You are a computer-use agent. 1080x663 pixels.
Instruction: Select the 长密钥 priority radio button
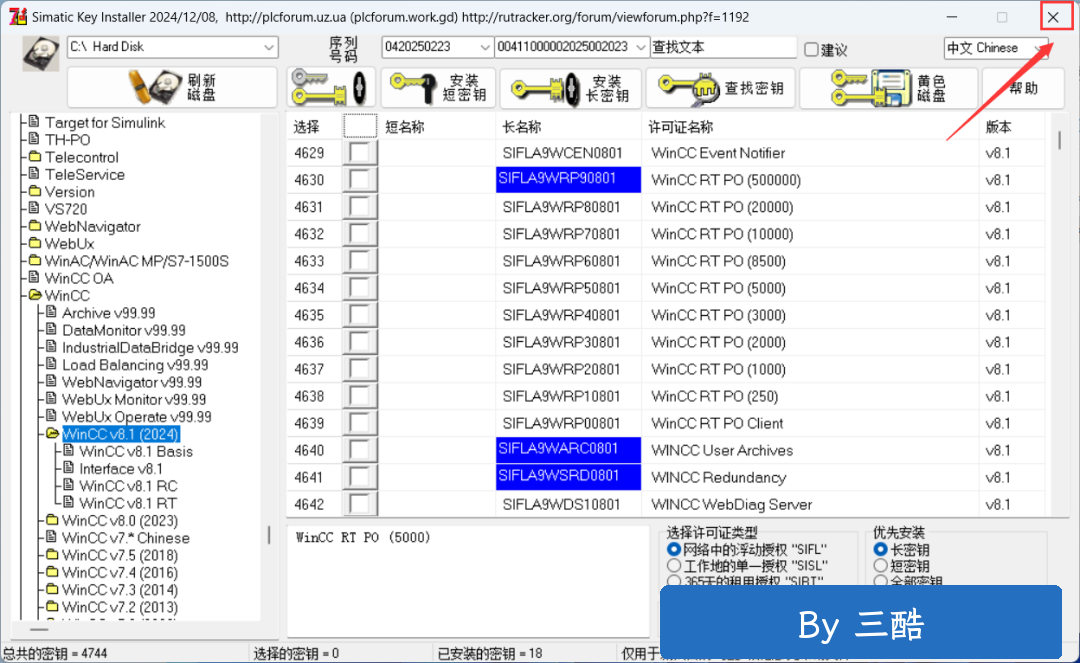pos(880,549)
